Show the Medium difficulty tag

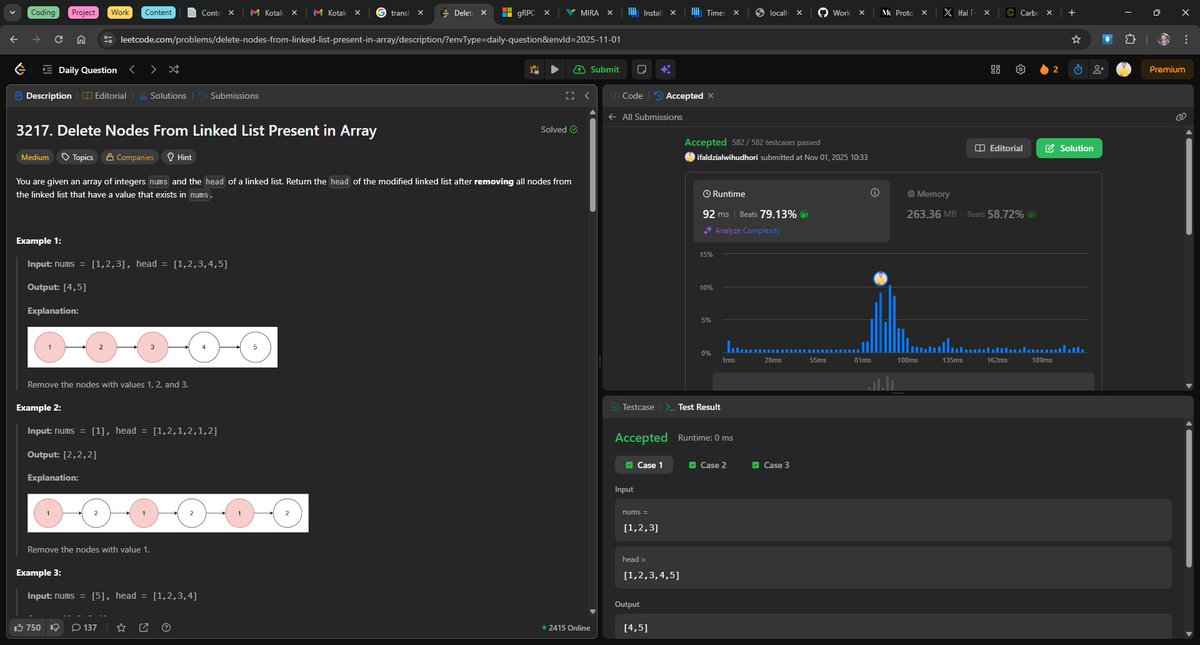coord(35,157)
